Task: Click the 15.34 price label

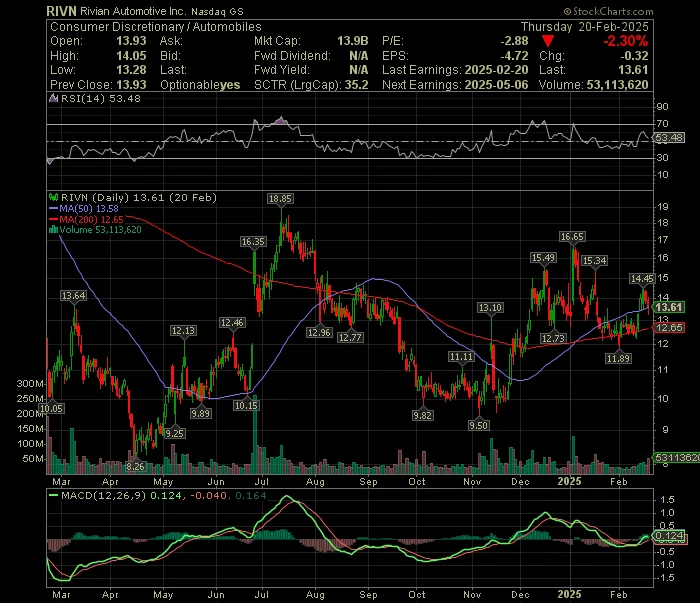Action: (595, 261)
